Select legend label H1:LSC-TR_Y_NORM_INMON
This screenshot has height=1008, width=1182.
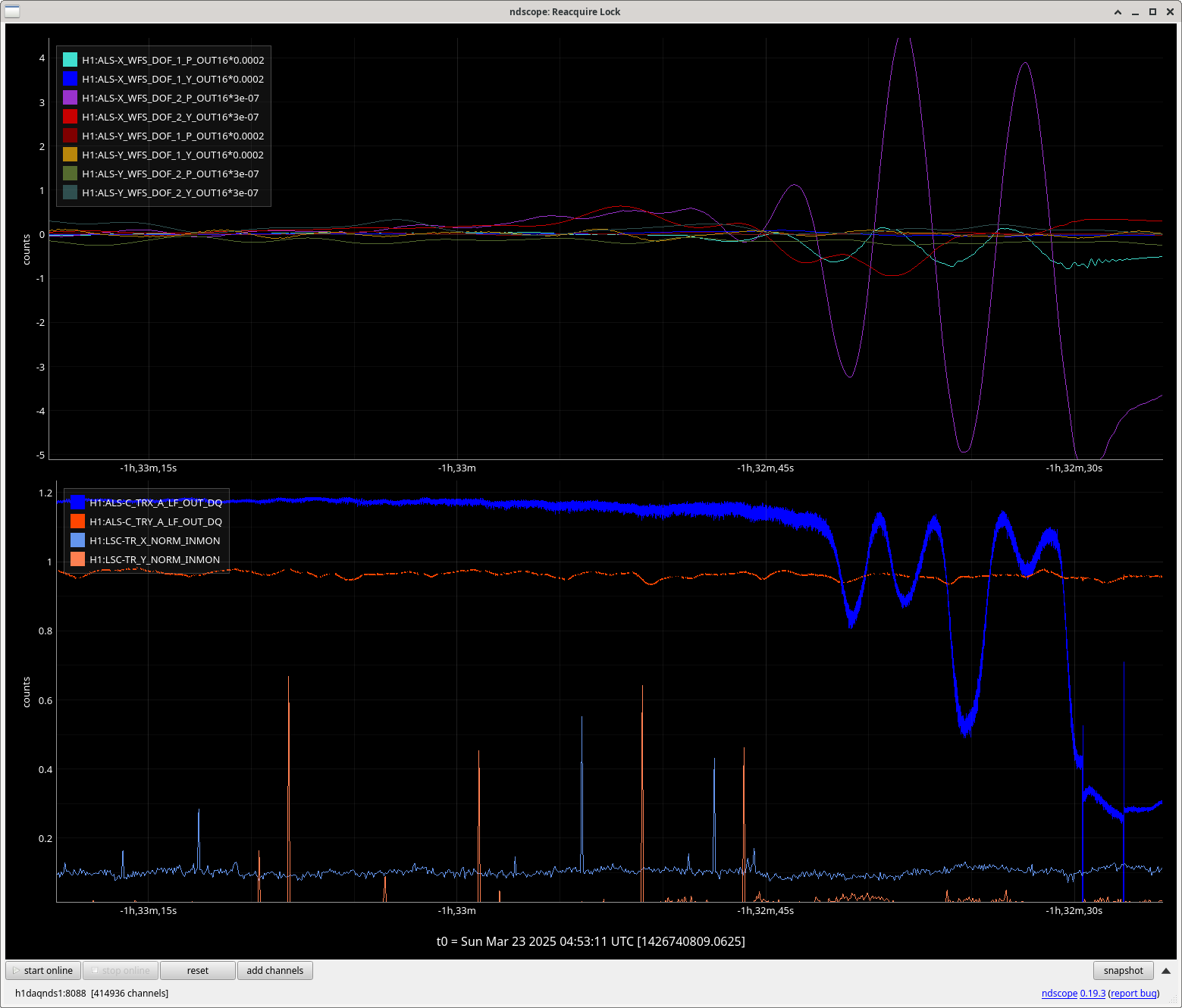155,559
